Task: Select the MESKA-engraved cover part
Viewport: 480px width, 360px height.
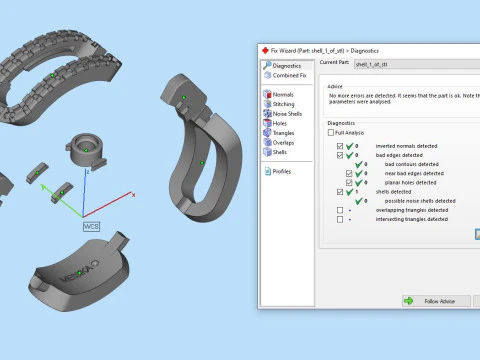Action: pyautogui.click(x=79, y=273)
